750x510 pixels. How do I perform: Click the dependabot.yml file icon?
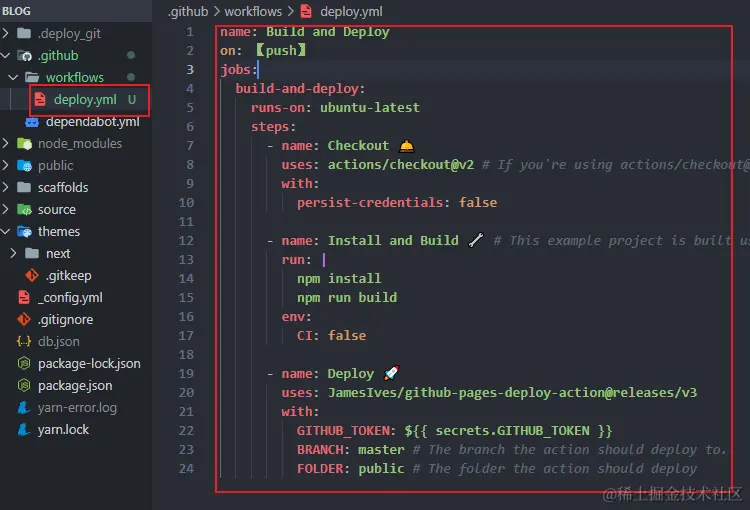32,122
